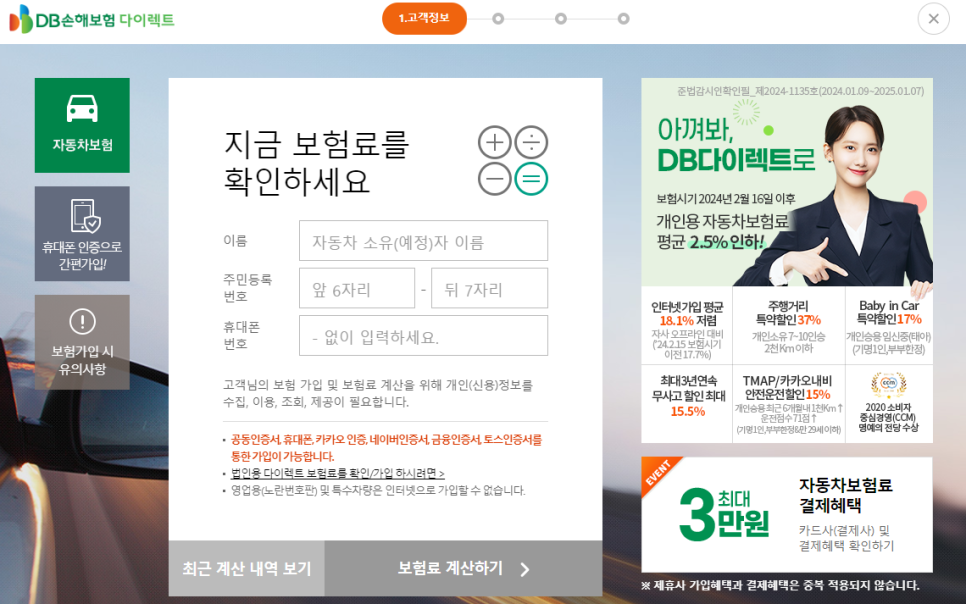The width and height of the screenshot is (966, 604).
Task: Click the 지금 보험료를 확인하세요 heading
Action: [316, 162]
